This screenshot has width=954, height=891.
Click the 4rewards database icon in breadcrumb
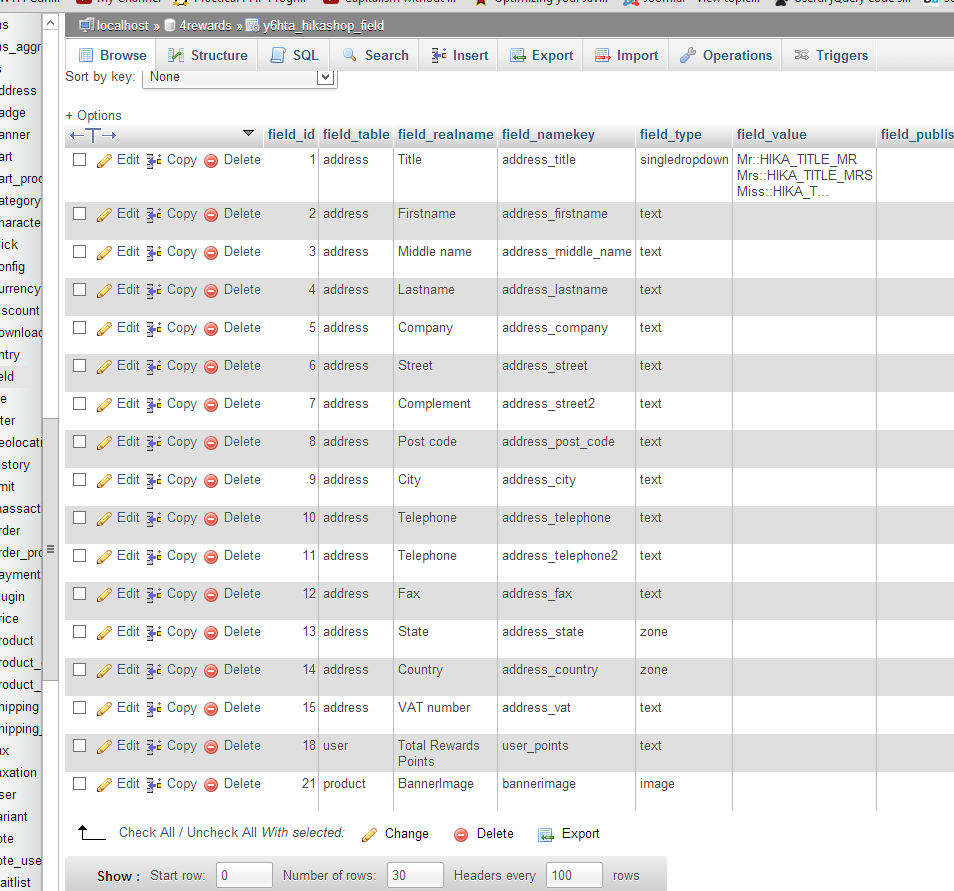[x=170, y=26]
